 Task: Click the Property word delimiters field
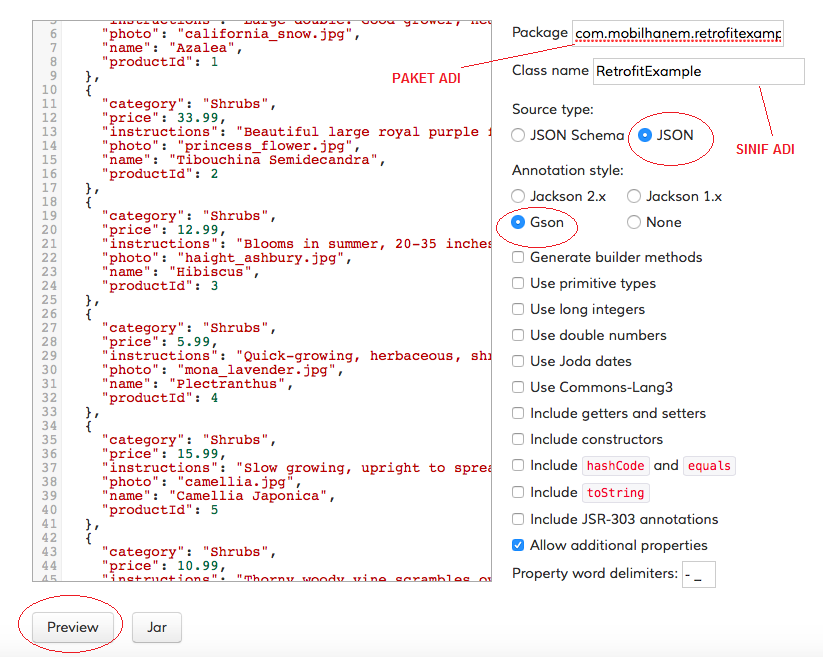[x=699, y=574]
